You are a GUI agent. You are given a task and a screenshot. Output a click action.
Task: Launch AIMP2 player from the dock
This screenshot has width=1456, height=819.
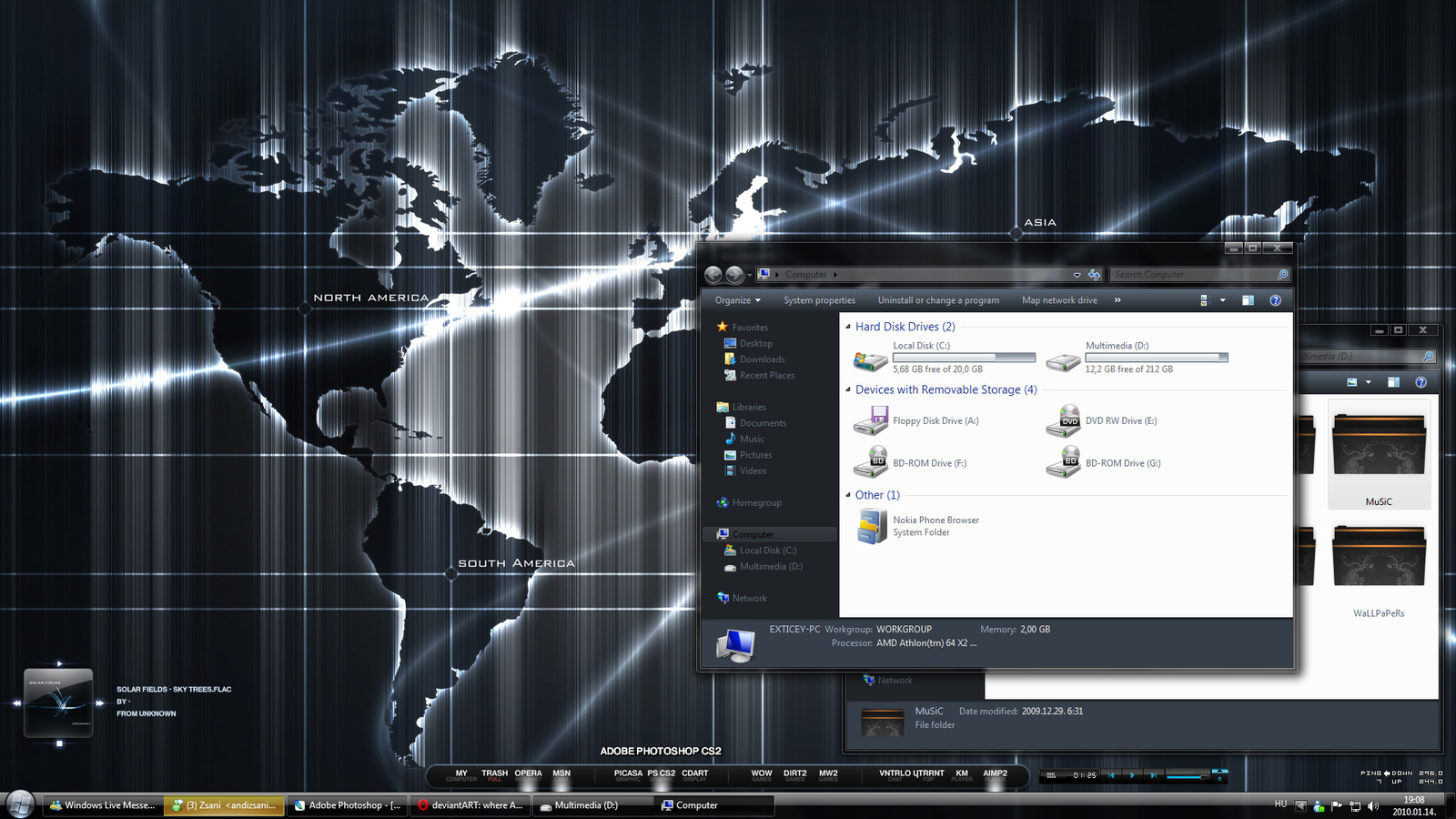click(996, 775)
